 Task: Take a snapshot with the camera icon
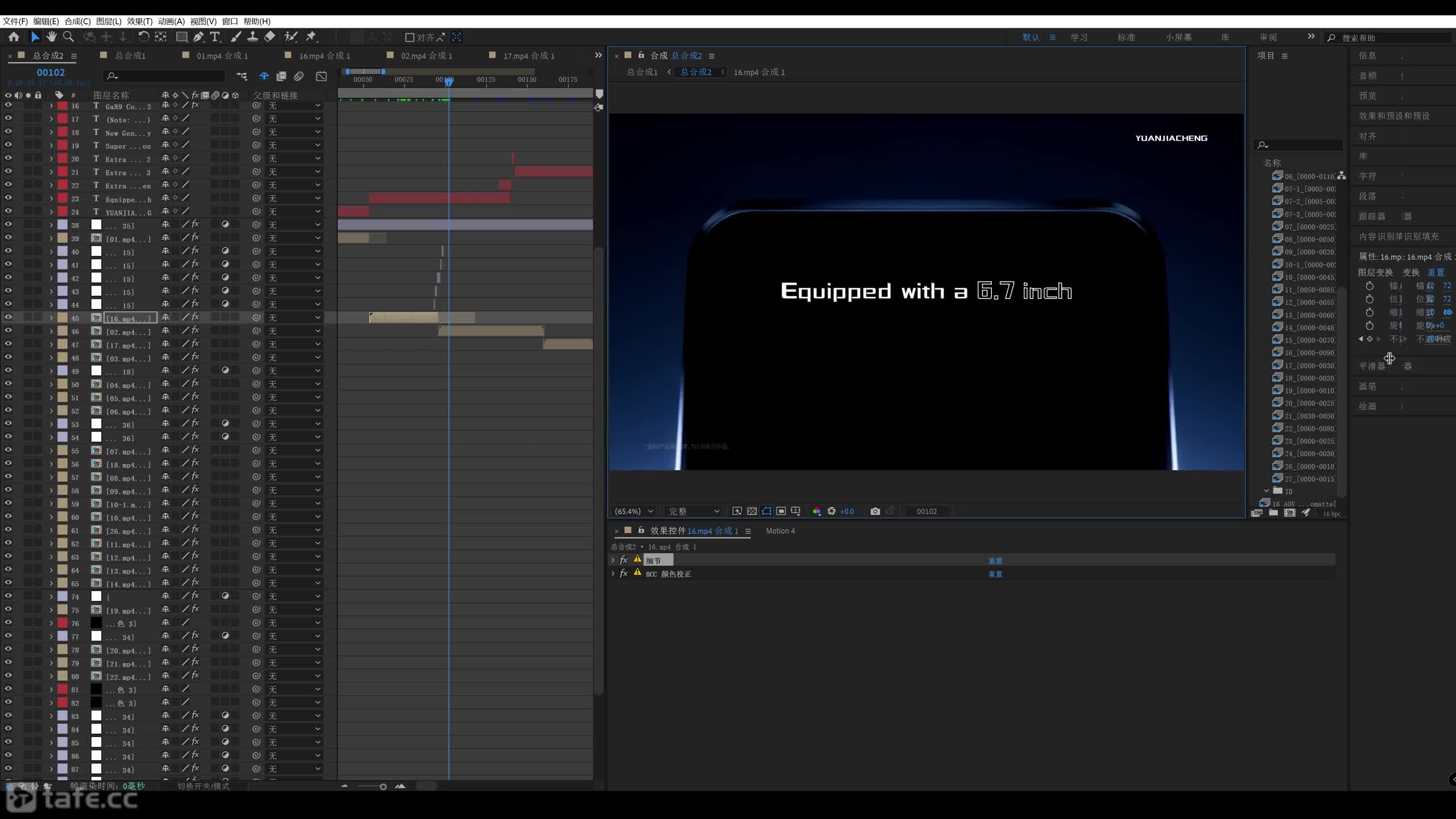[x=875, y=511]
